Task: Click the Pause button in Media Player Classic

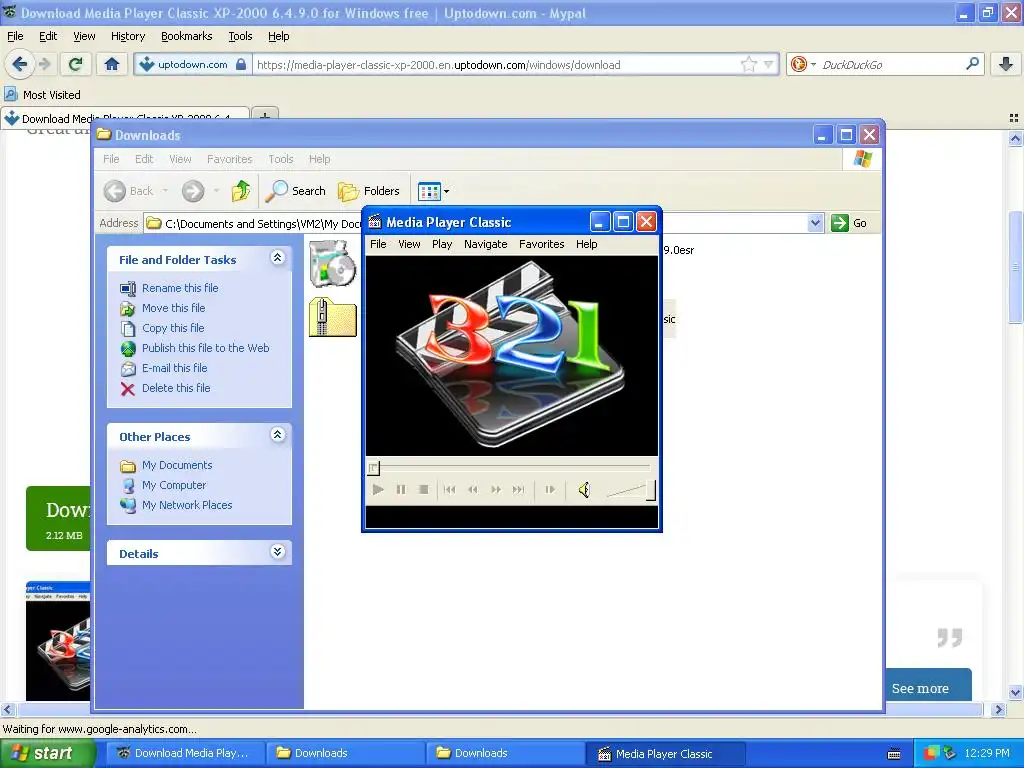Action: click(401, 489)
